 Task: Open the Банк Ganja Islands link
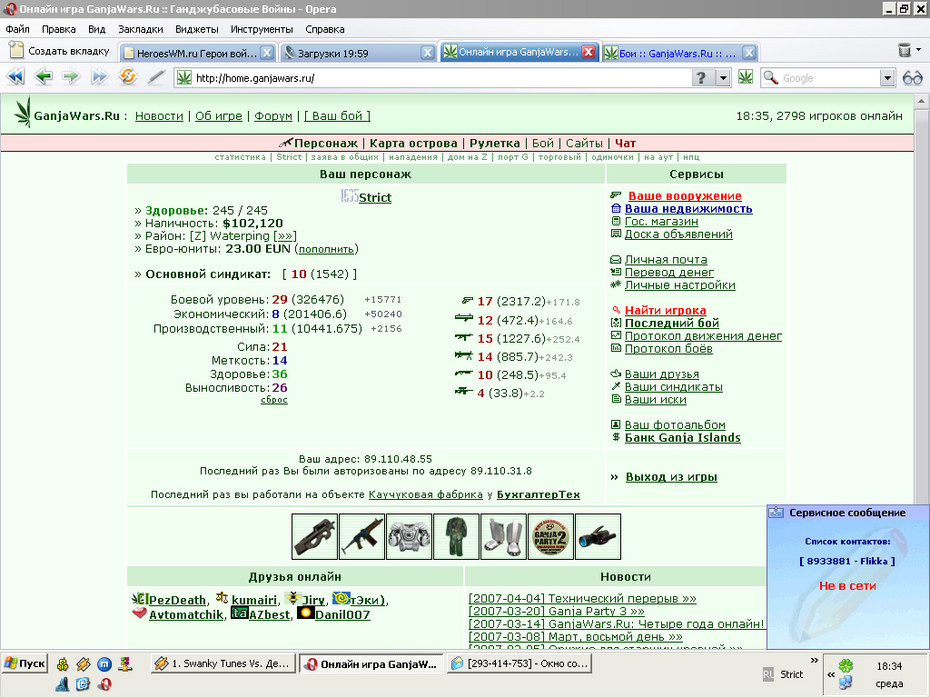point(683,438)
